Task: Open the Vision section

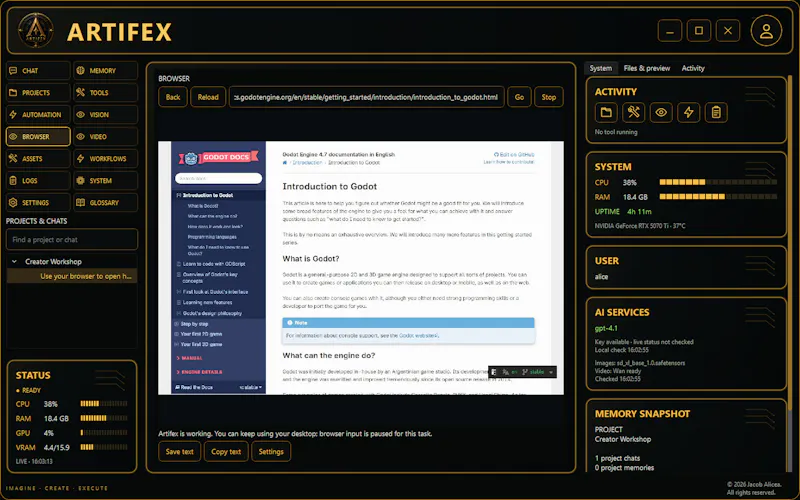Action: (106, 115)
